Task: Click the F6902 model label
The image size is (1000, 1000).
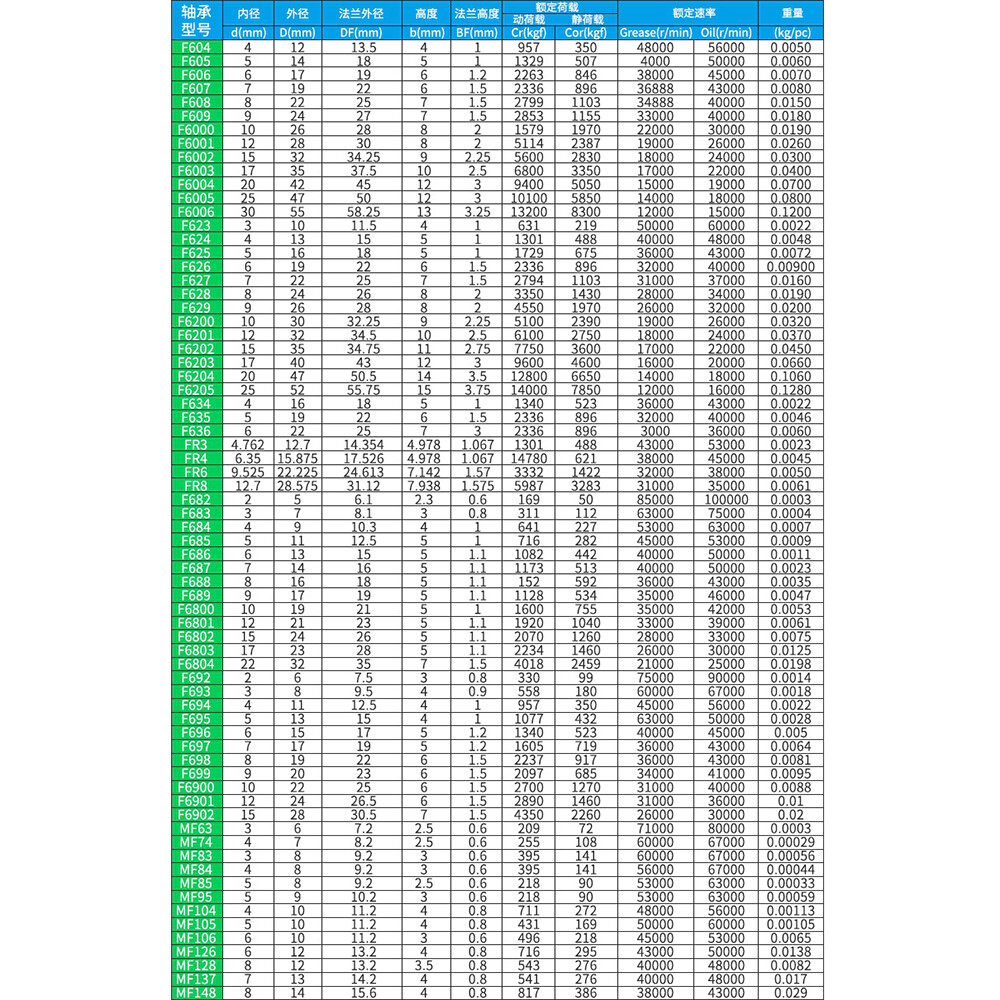Action: (x=196, y=814)
